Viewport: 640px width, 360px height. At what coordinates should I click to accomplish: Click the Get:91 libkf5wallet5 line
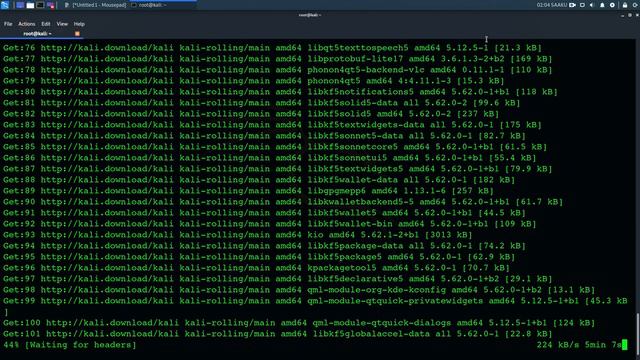(264, 213)
